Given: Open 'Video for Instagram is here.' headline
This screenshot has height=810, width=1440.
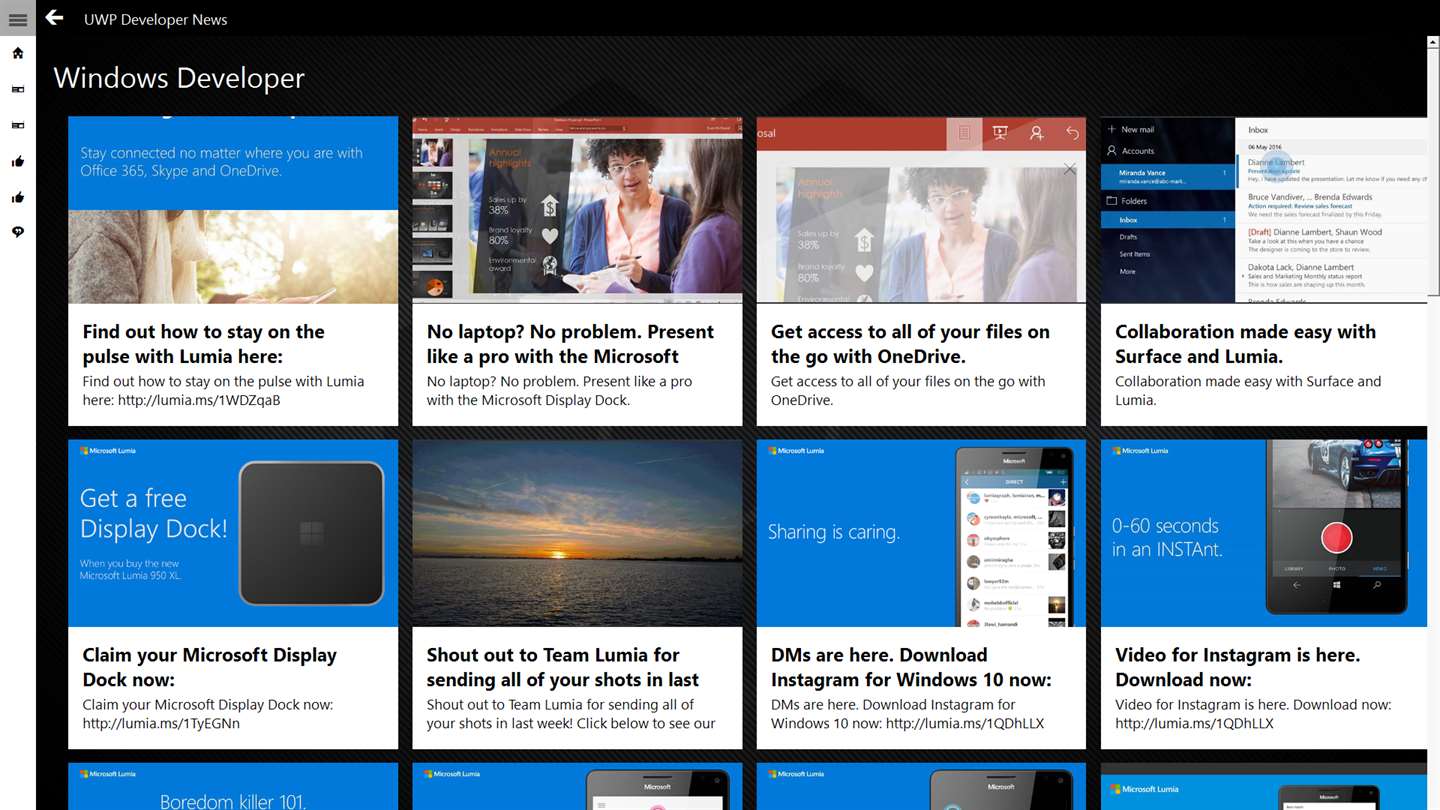Looking at the screenshot, I should (1238, 667).
